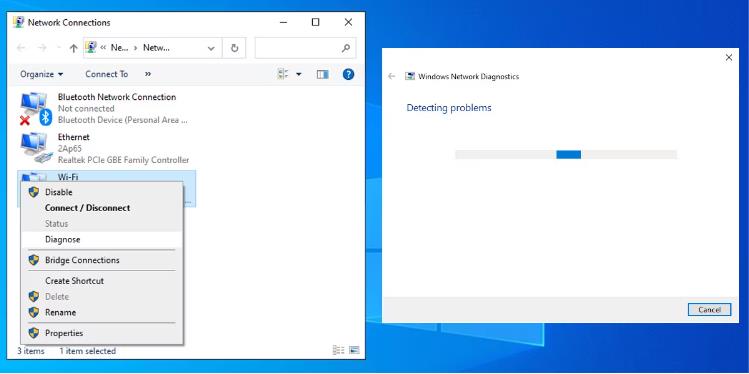Open the change view dropdown arrow

tap(299, 74)
